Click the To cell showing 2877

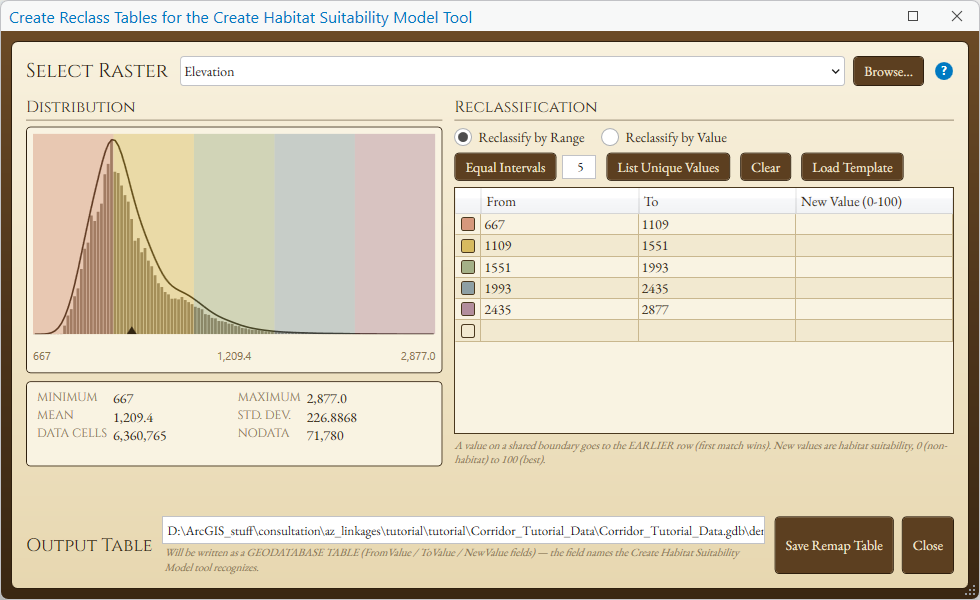pos(717,309)
